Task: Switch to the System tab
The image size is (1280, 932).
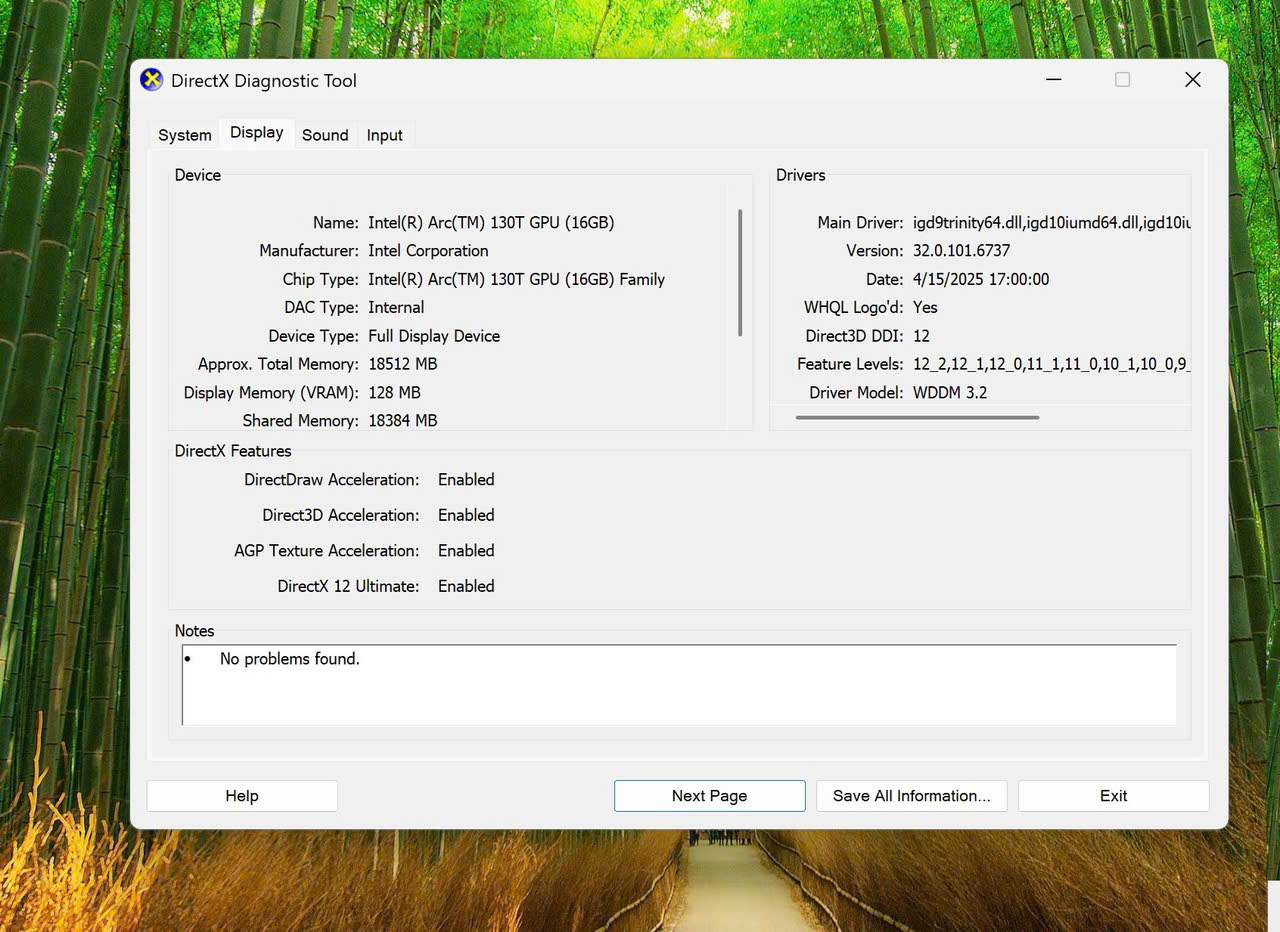Action: [x=185, y=135]
